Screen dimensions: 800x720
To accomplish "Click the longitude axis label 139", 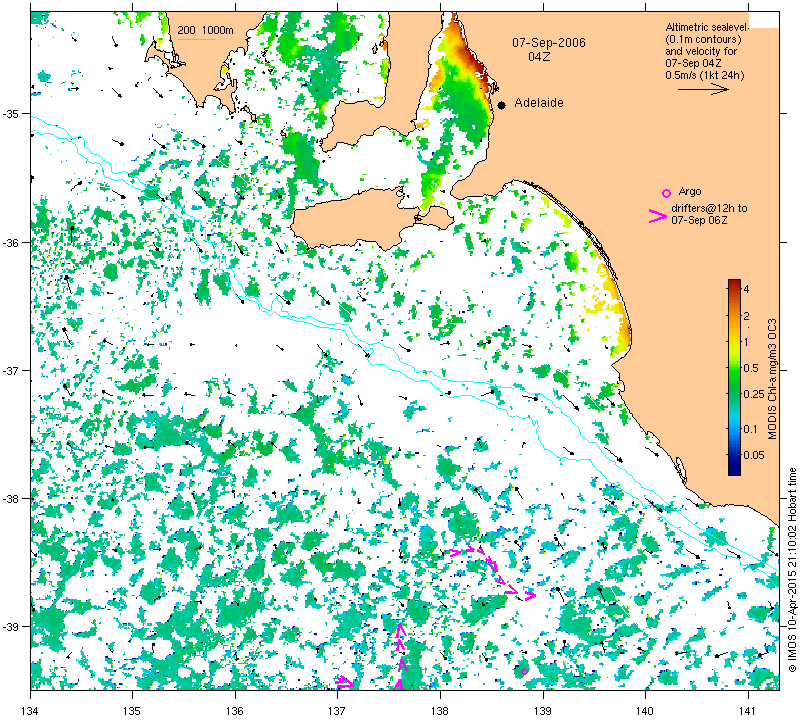I will point(543,710).
